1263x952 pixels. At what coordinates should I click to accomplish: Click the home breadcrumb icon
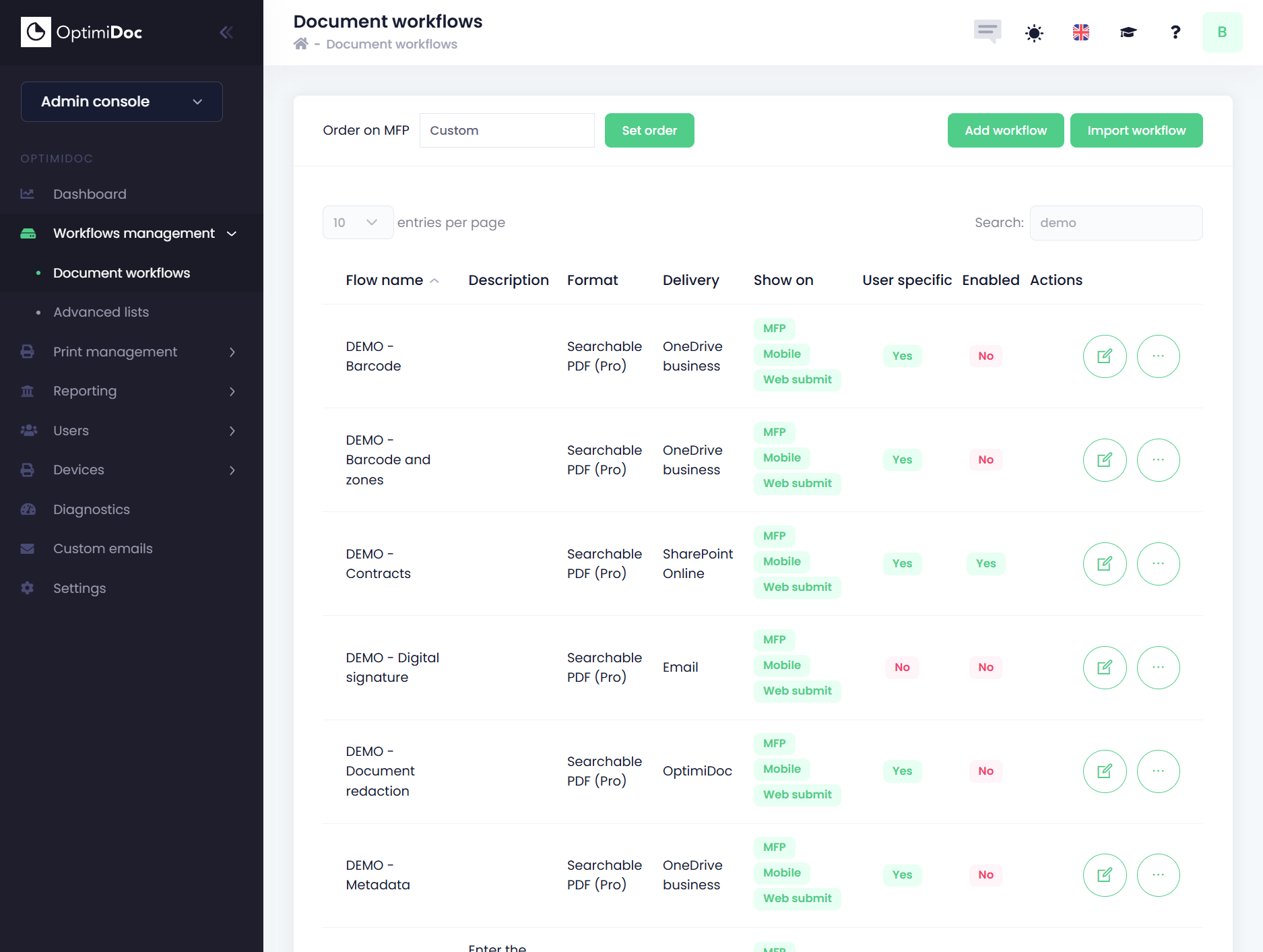point(300,44)
